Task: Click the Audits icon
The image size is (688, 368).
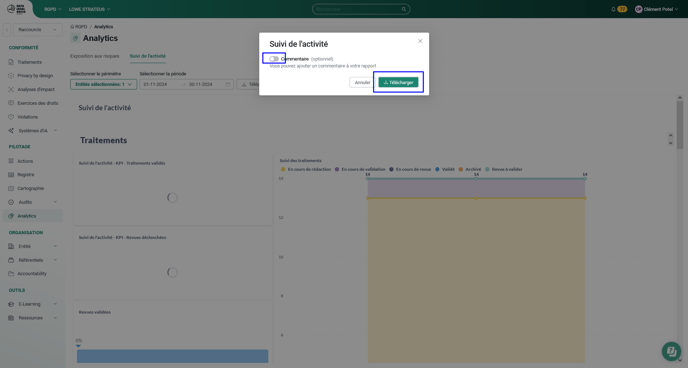Action: 11,202
